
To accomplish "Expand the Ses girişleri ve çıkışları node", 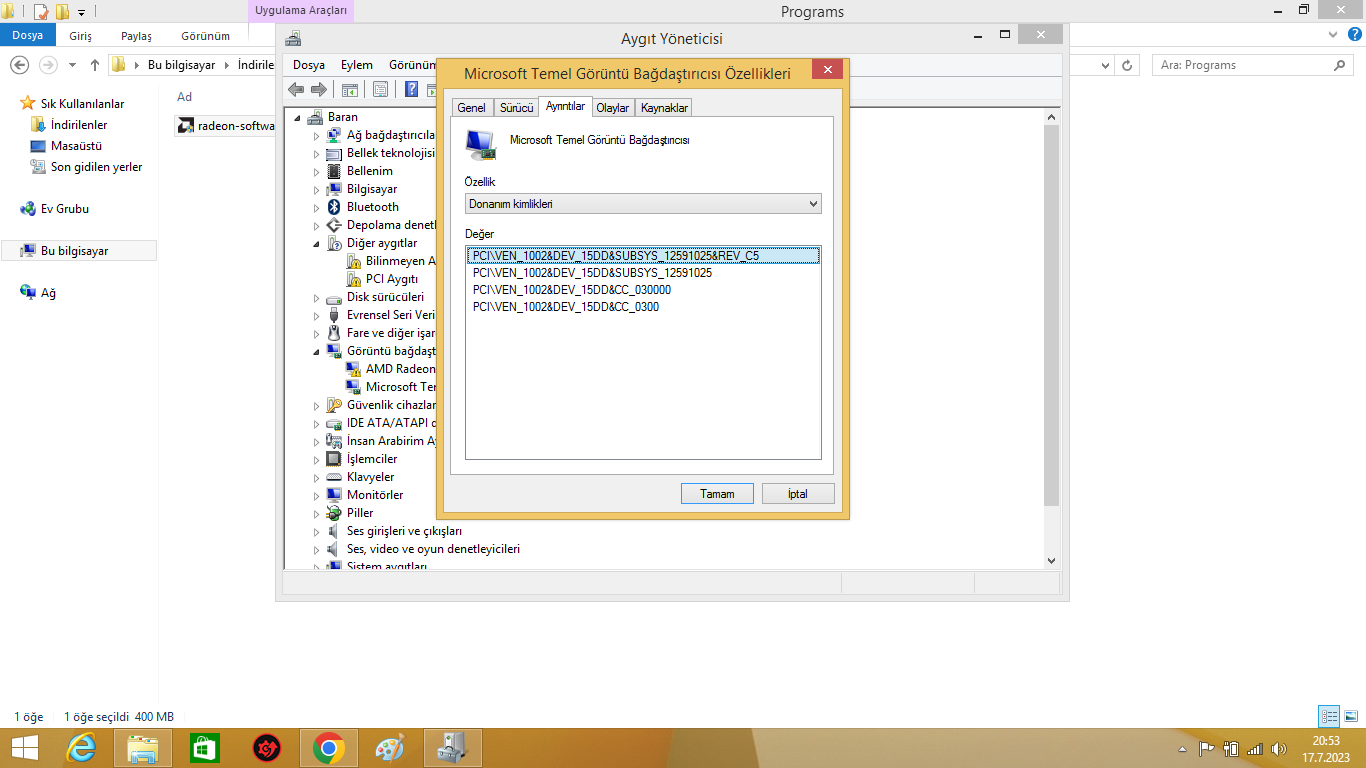I will tap(317, 532).
